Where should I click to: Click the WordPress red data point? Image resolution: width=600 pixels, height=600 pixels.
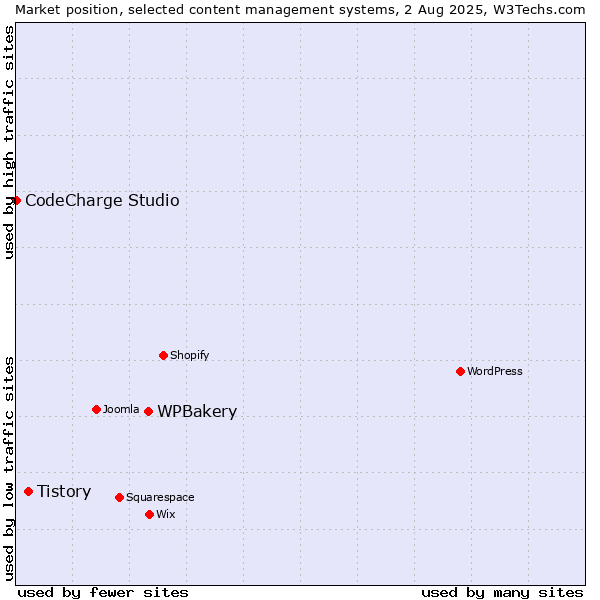click(x=460, y=371)
